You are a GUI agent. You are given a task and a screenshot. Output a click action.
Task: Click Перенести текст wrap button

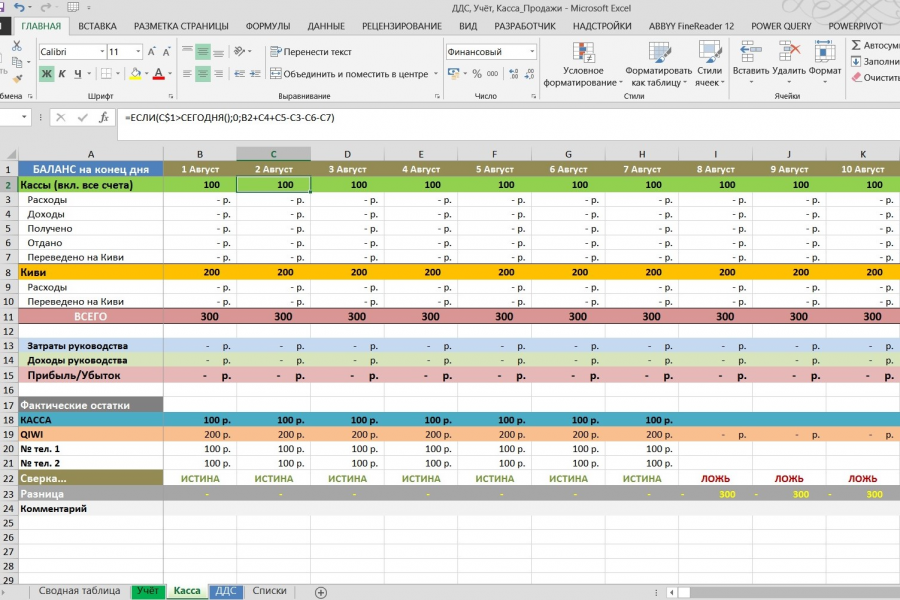click(x=311, y=52)
